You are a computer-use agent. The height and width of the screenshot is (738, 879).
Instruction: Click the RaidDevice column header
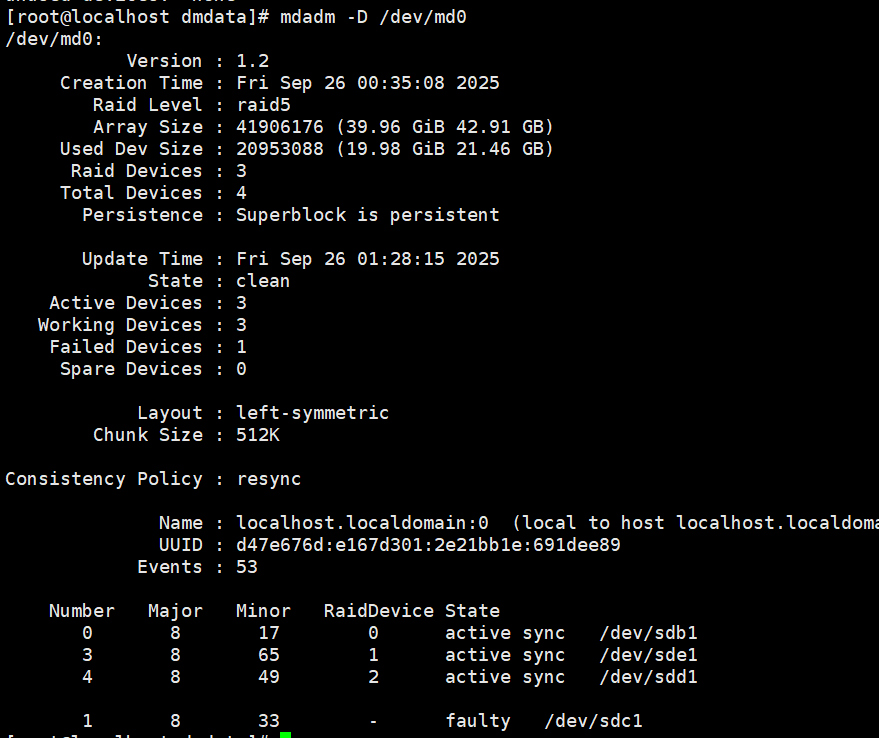point(379,611)
